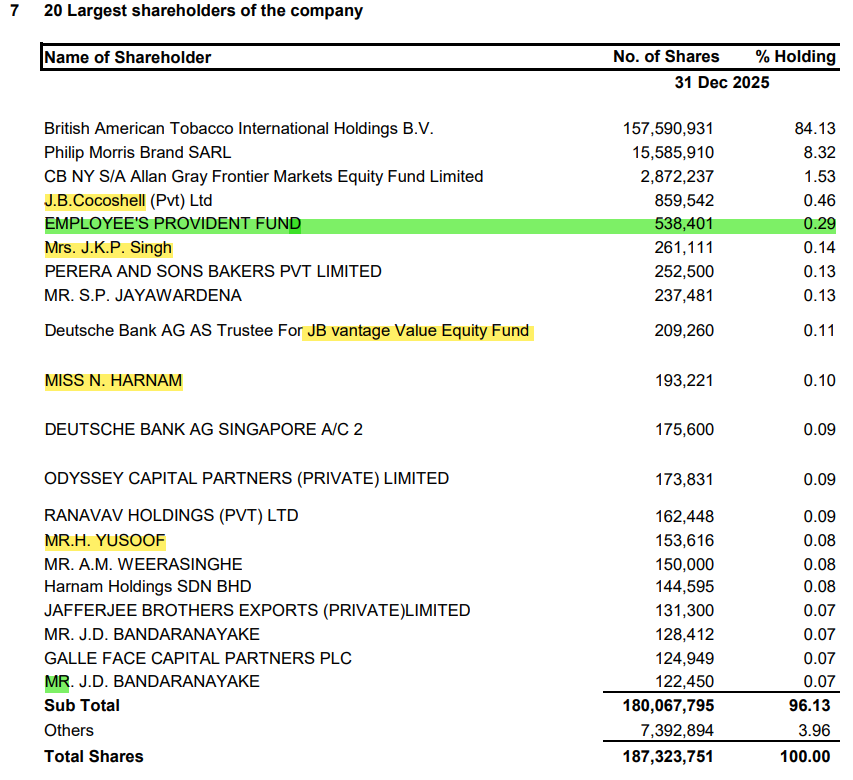The height and width of the screenshot is (780, 853).
Task: Select the 'Others' row label
Action: (x=69, y=731)
